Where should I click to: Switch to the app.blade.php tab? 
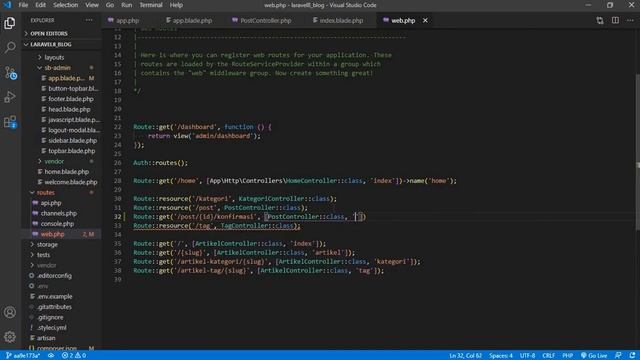(x=192, y=20)
